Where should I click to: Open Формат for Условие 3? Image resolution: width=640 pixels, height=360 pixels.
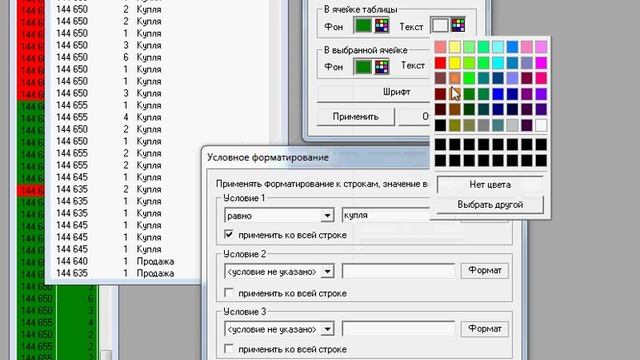(x=484, y=329)
